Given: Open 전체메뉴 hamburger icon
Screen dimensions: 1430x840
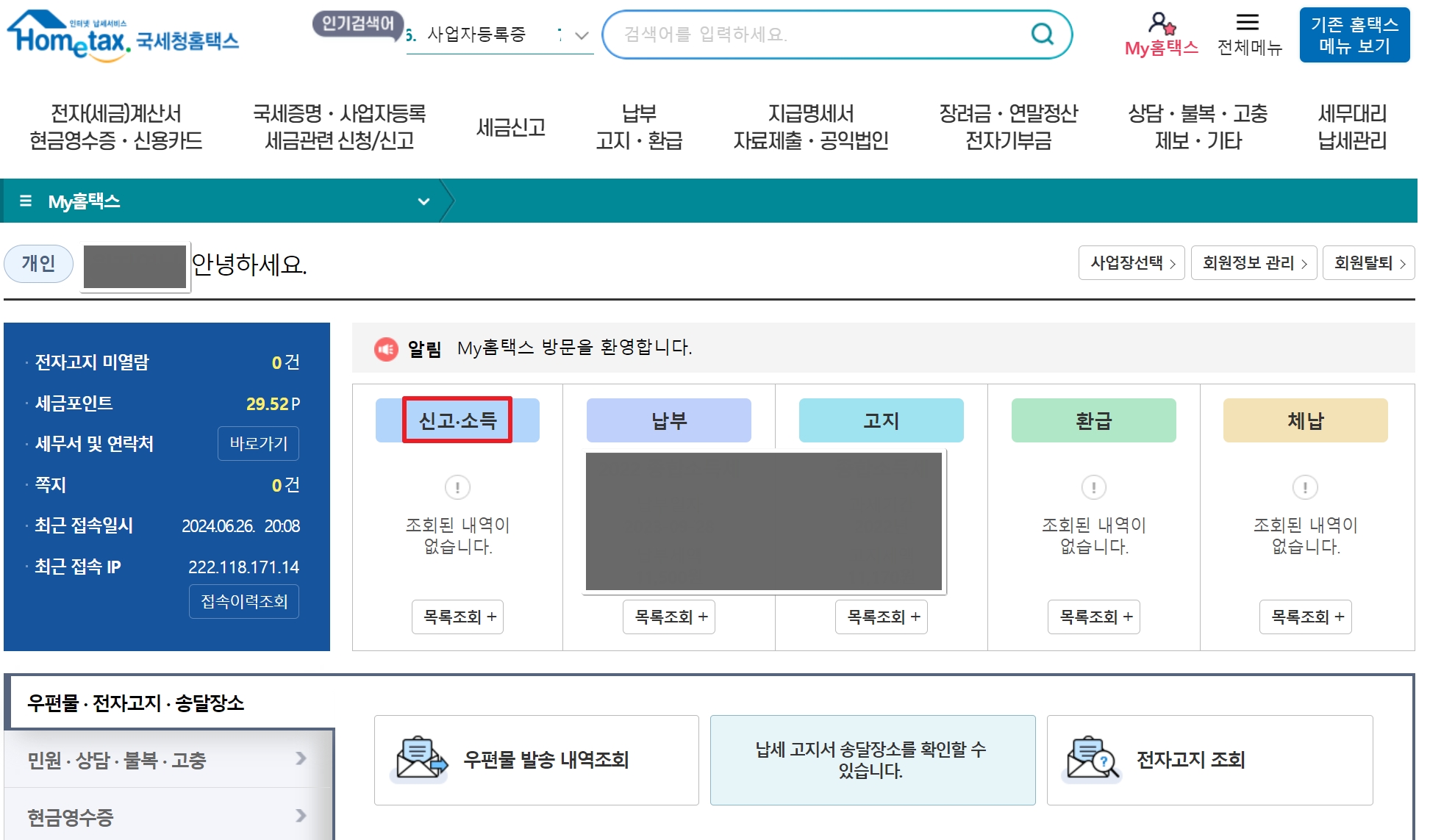Looking at the screenshot, I should coord(1248,23).
